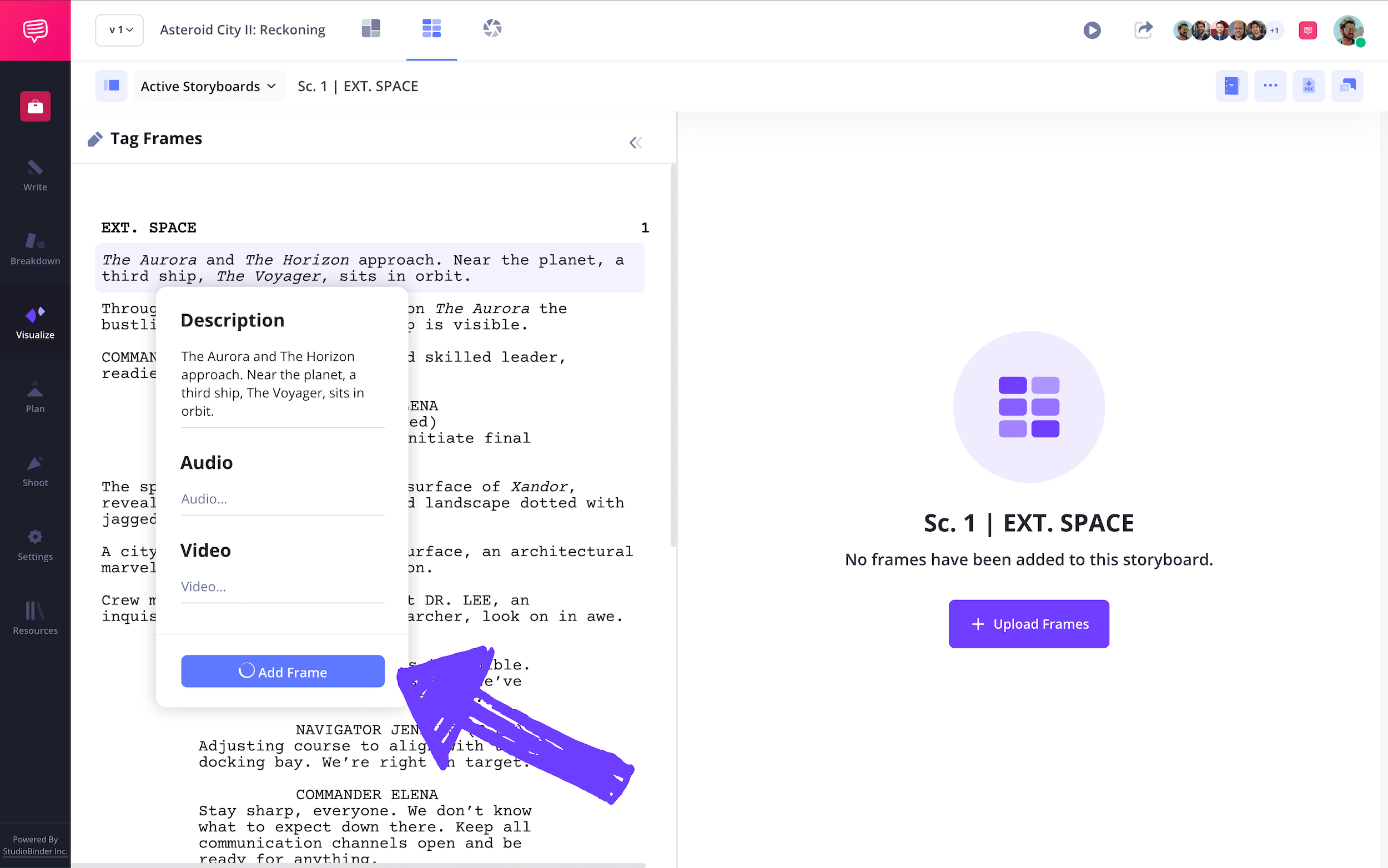Switch to the shutter aperture tab
Viewport: 1388px width, 868px height.
(x=492, y=29)
